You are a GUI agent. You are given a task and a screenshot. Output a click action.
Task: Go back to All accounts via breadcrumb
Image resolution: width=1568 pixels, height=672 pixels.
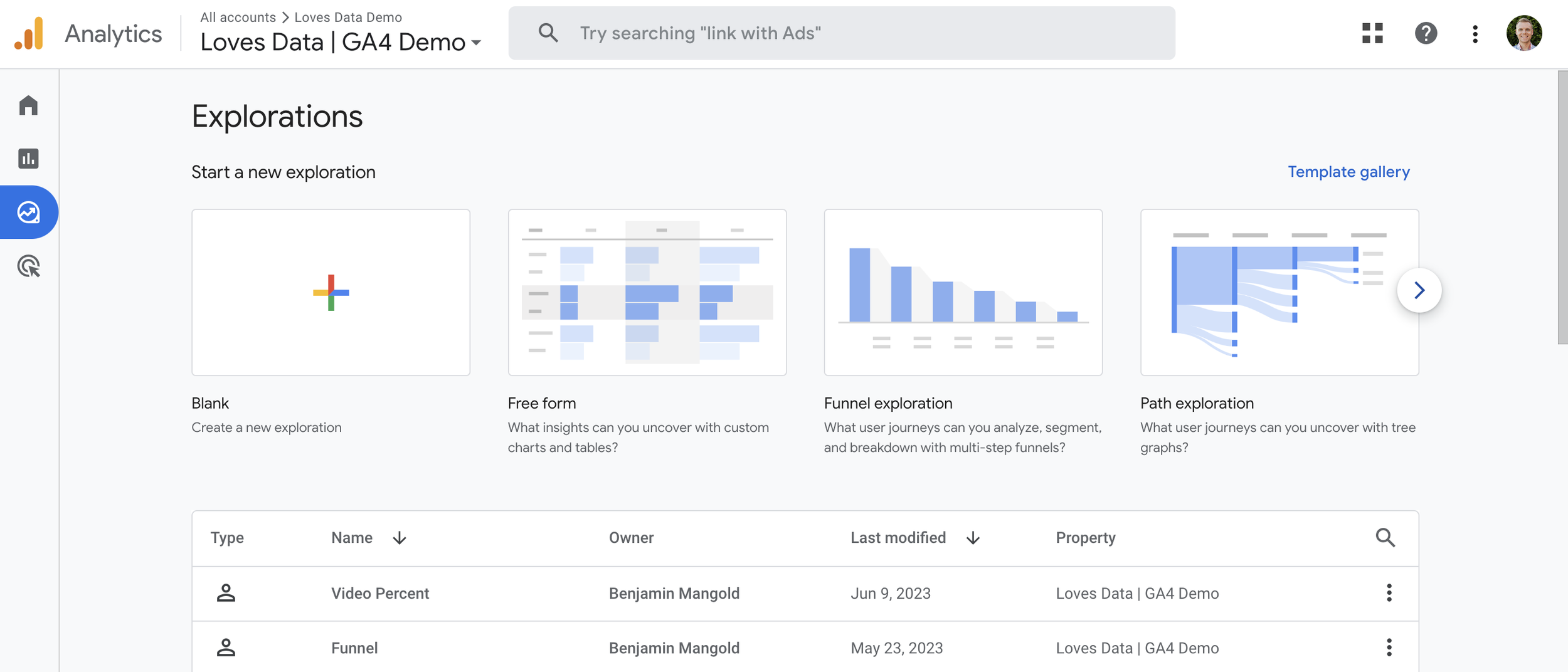[x=238, y=17]
